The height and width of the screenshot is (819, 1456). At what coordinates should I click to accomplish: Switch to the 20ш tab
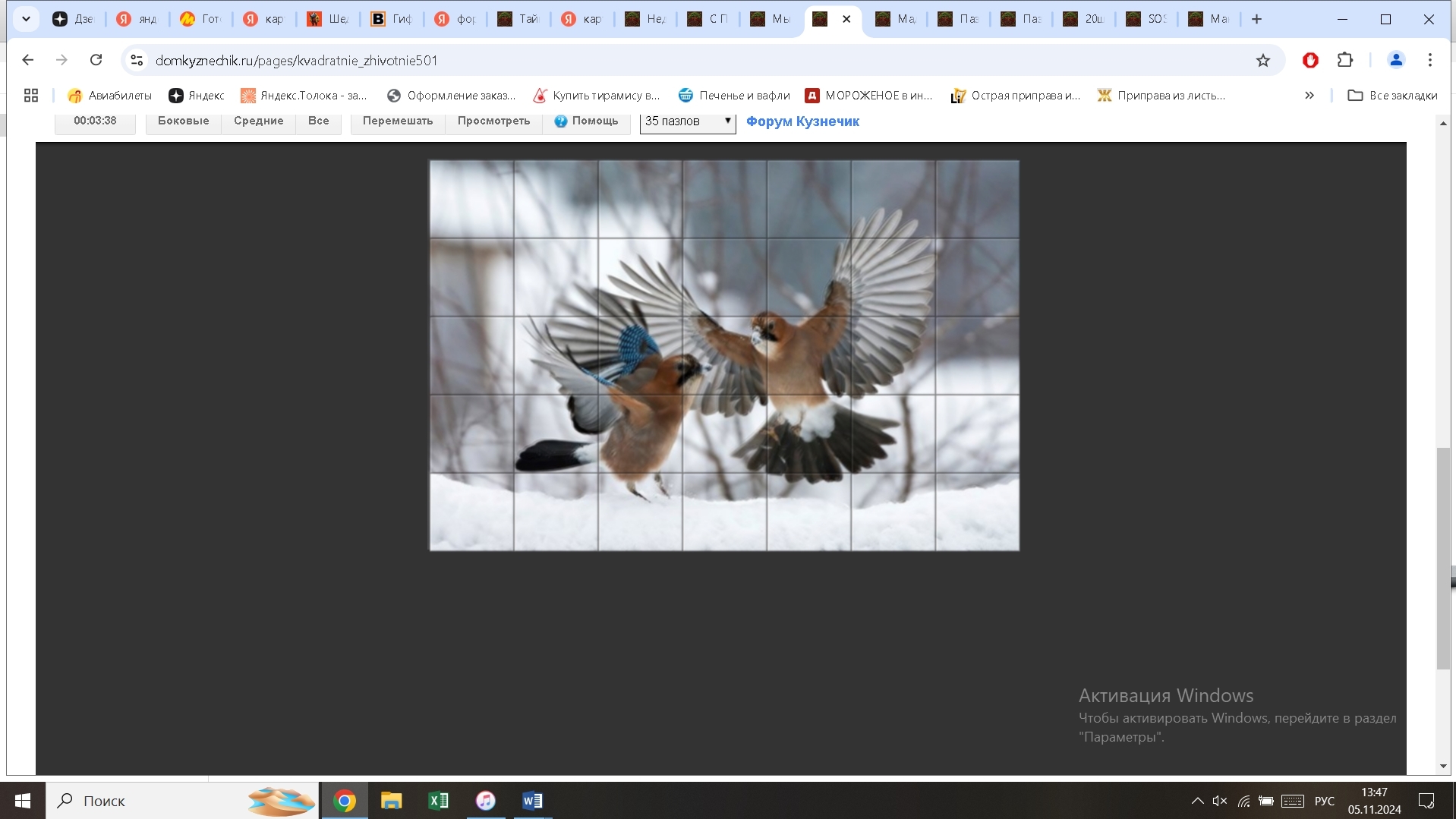point(1083,19)
